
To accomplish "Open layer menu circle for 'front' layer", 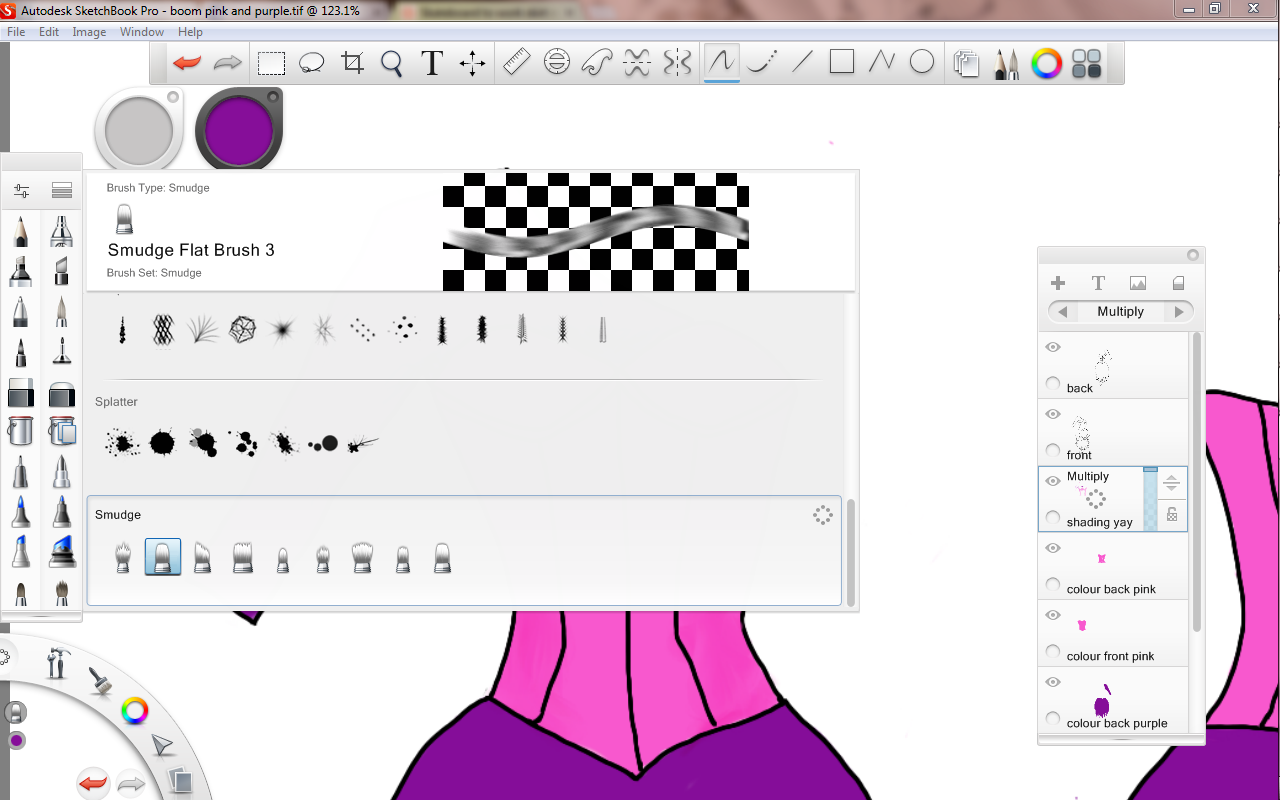I will [1053, 450].
